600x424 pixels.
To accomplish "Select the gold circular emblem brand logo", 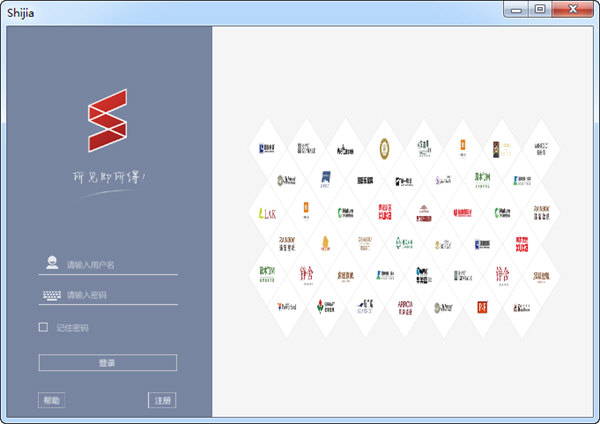I will click(383, 149).
